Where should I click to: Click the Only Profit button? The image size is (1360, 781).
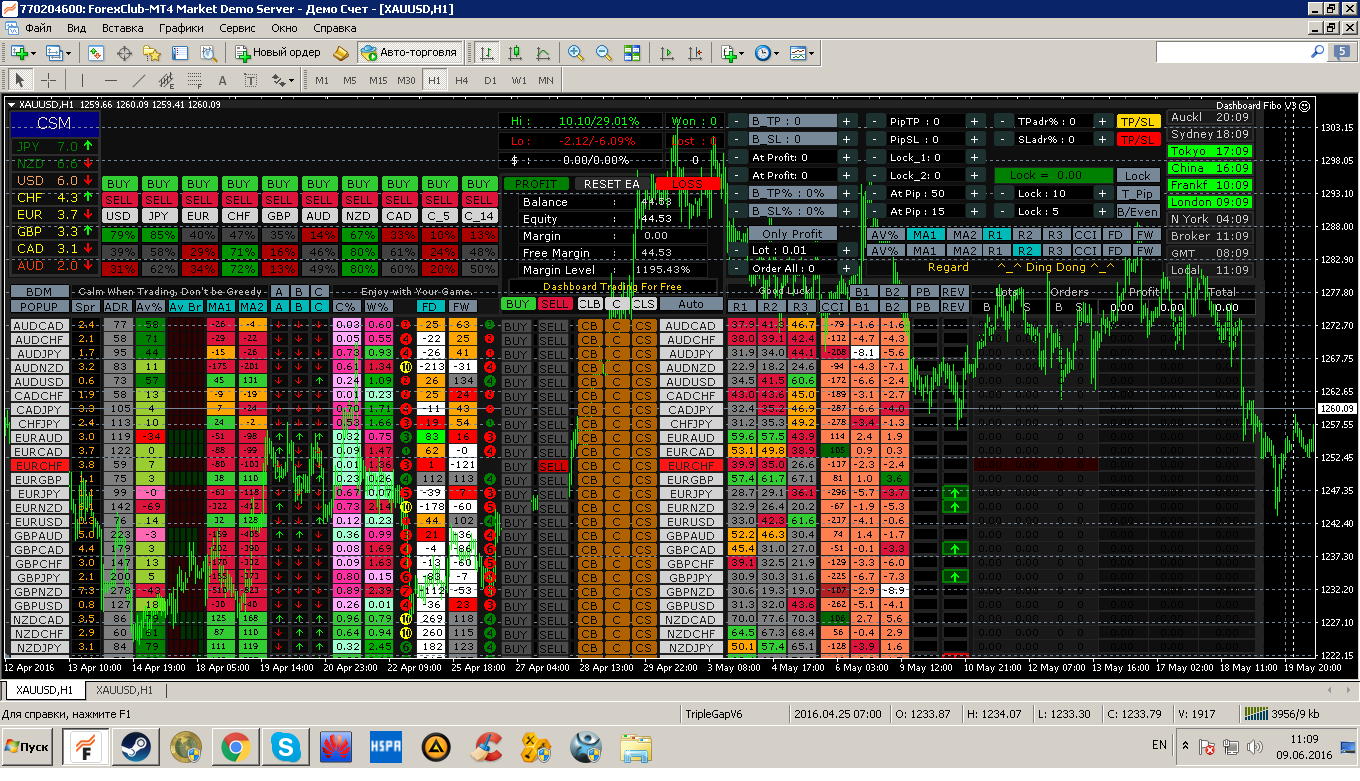tap(792, 234)
